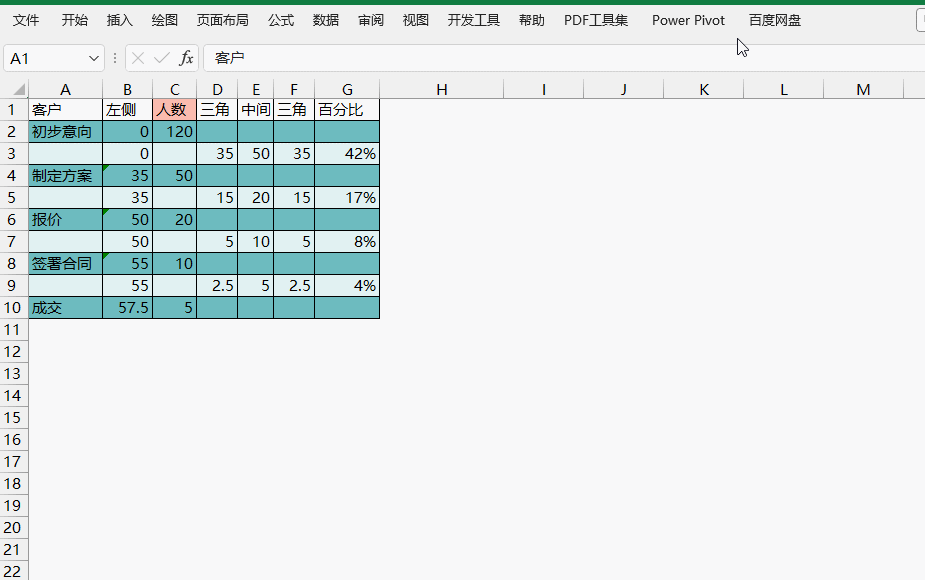Select column B header

(x=127, y=90)
